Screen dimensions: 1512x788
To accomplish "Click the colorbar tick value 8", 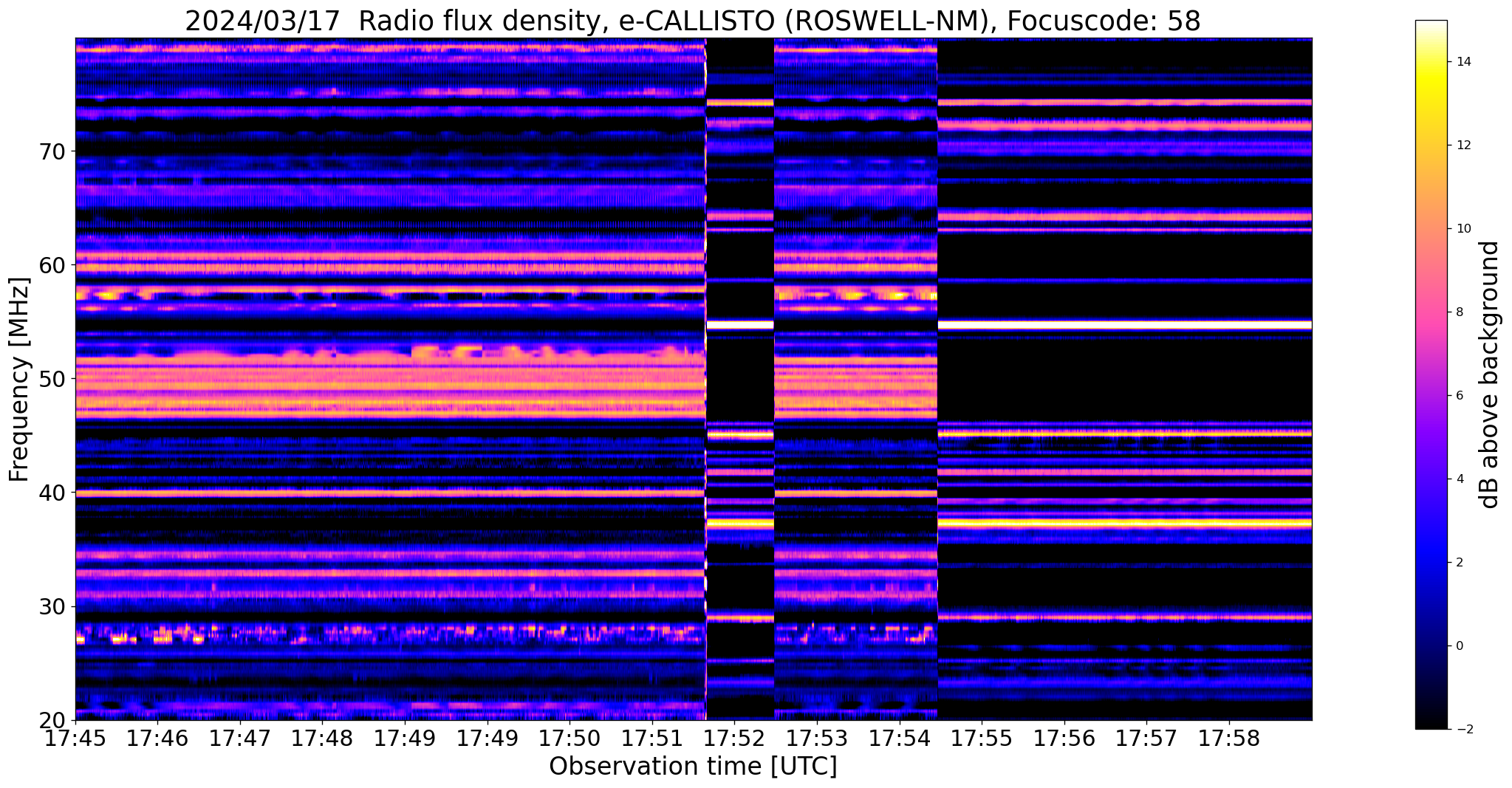I will pos(1458,312).
